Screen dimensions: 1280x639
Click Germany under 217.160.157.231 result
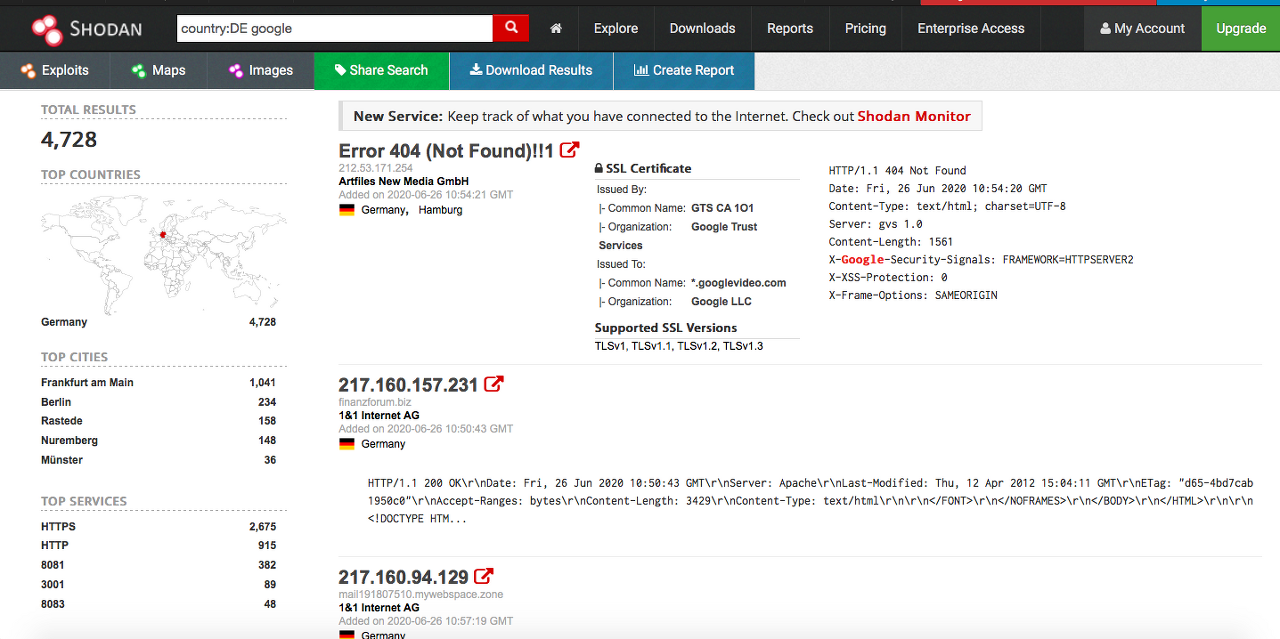point(383,444)
